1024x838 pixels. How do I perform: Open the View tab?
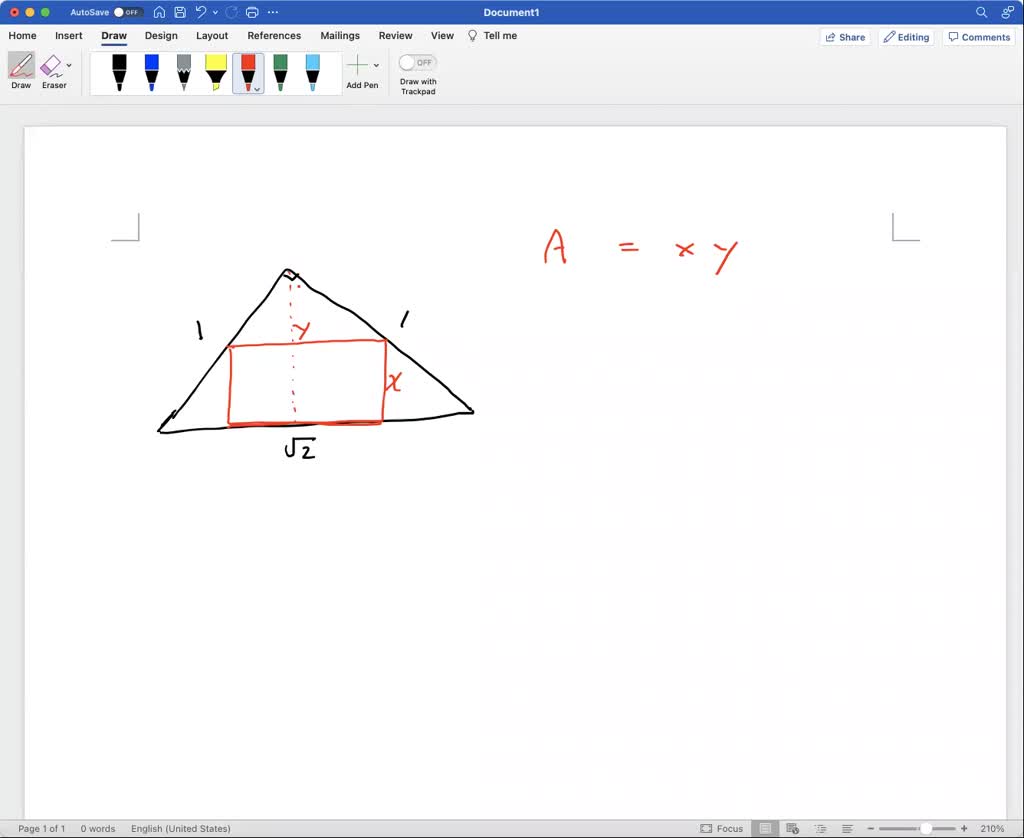pyautogui.click(x=442, y=36)
